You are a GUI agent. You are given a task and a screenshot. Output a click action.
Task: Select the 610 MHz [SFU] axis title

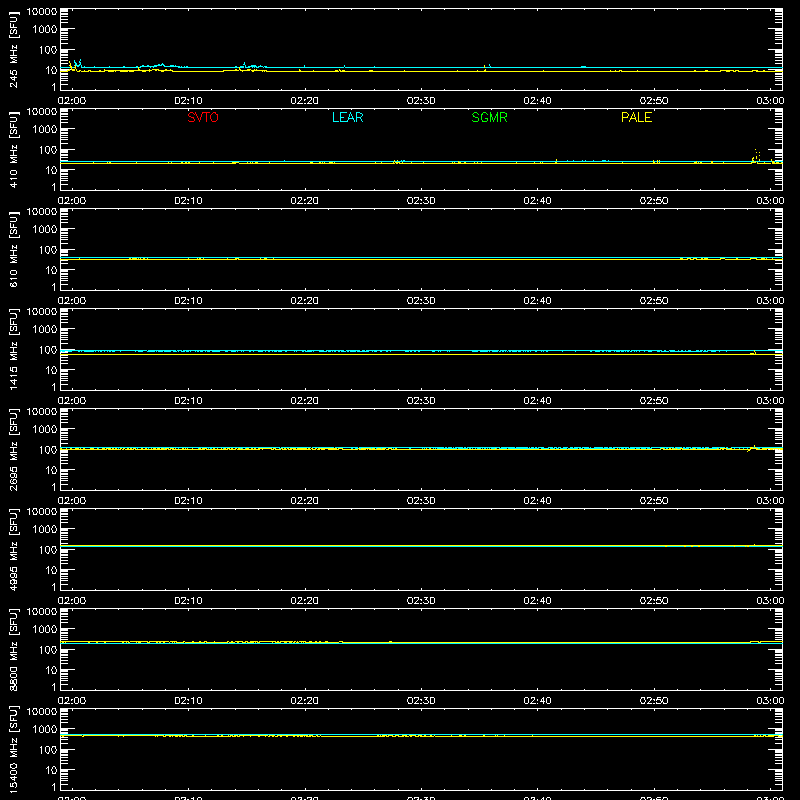(x=14, y=249)
